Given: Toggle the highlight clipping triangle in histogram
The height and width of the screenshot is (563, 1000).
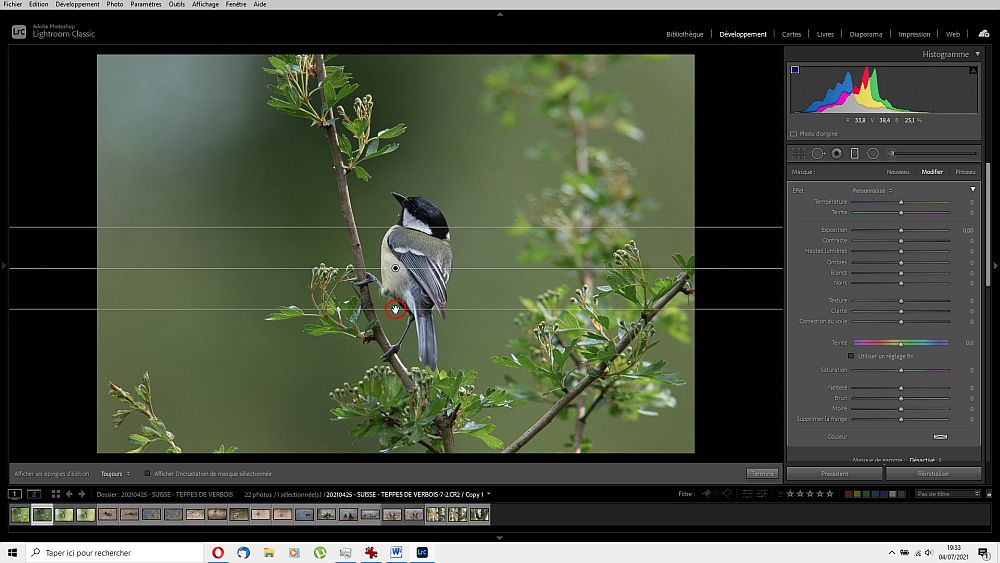Looking at the screenshot, I should pos(973,70).
